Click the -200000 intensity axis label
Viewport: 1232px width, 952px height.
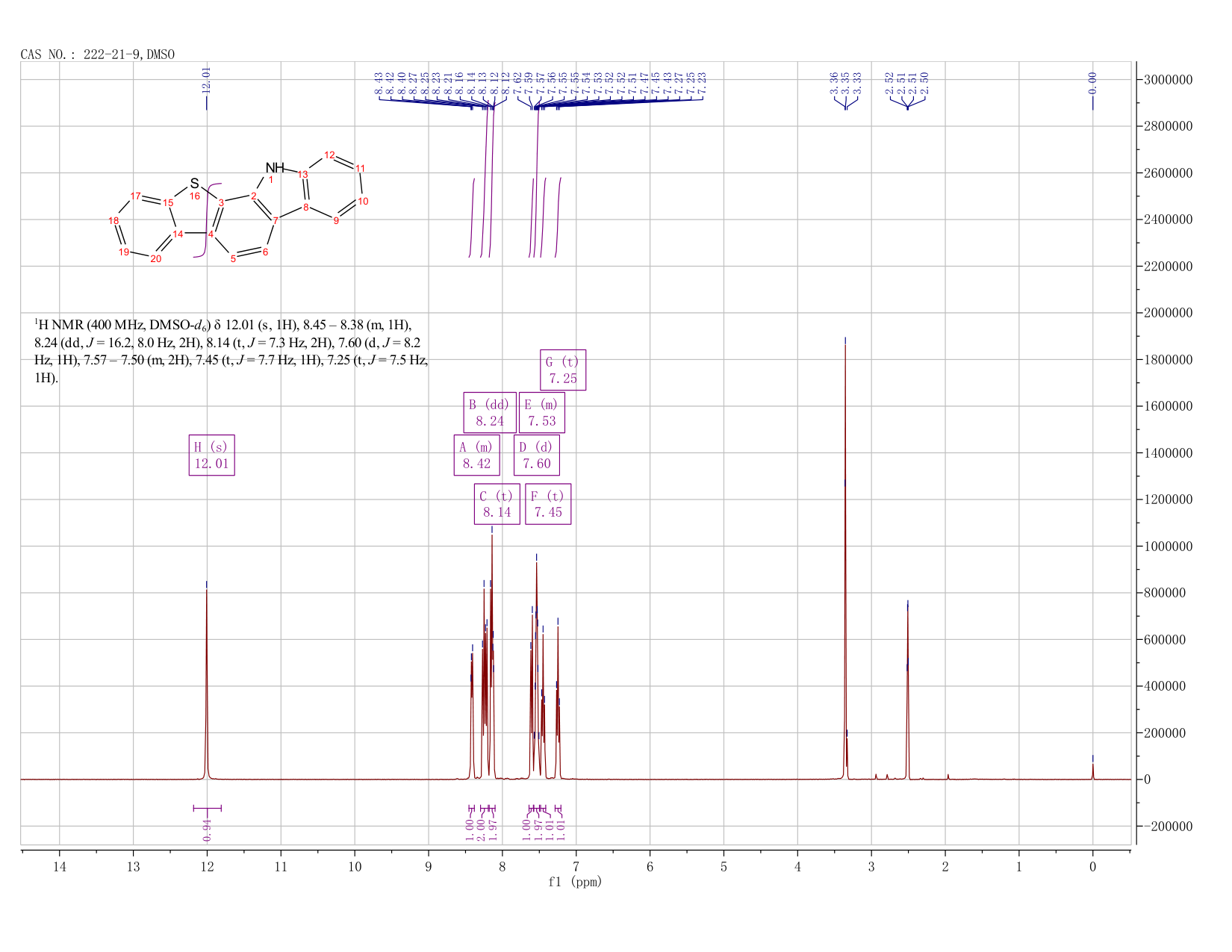1167,827
